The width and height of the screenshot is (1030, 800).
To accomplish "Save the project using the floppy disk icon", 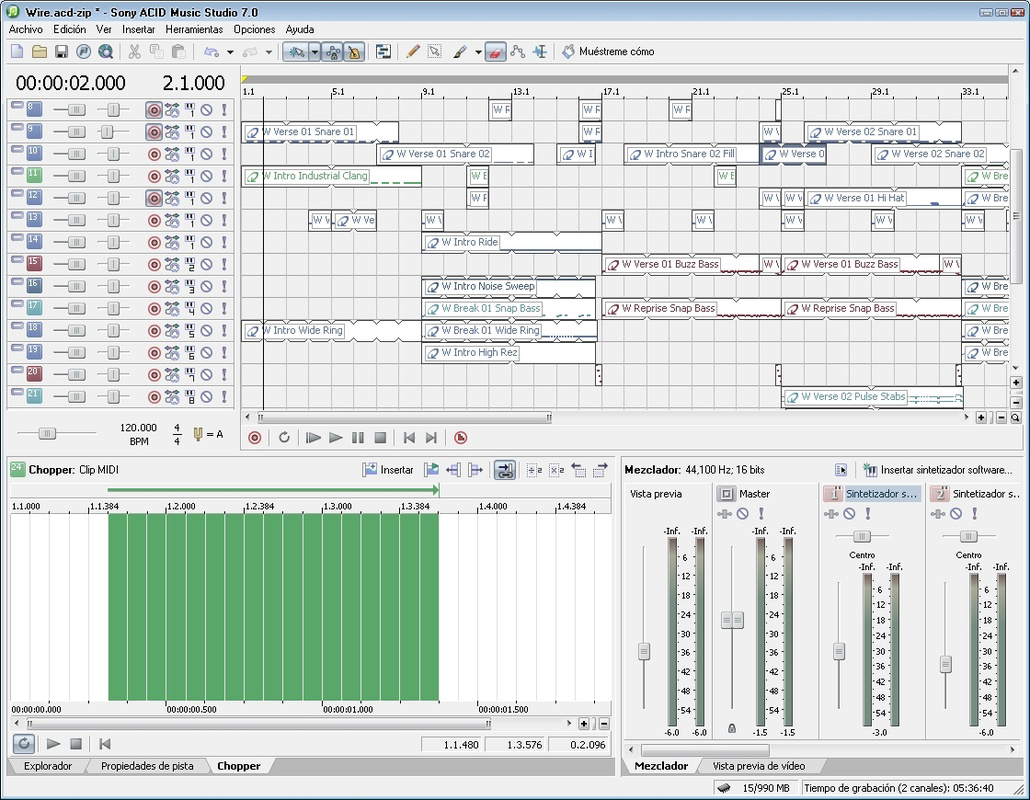I will tap(61, 51).
